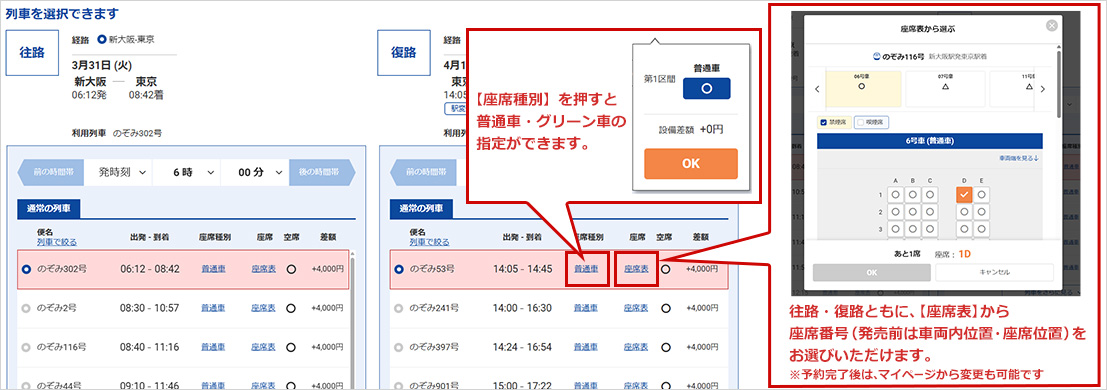Click vacancy circle icon for のぞみ302号
Image resolution: width=1107 pixels, height=390 pixels.
pyautogui.click(x=291, y=269)
